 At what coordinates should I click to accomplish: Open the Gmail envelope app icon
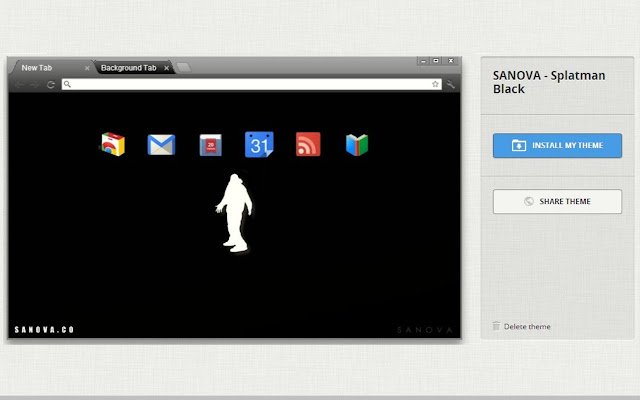[x=161, y=145]
